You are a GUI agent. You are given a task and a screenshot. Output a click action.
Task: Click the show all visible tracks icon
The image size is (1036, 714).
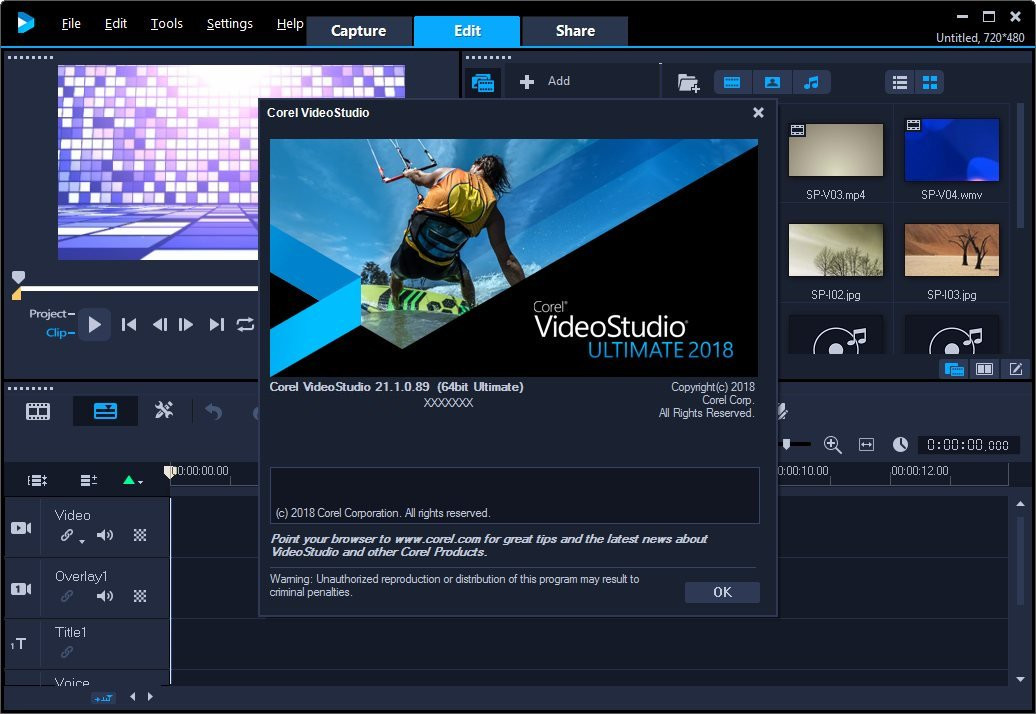(37, 480)
